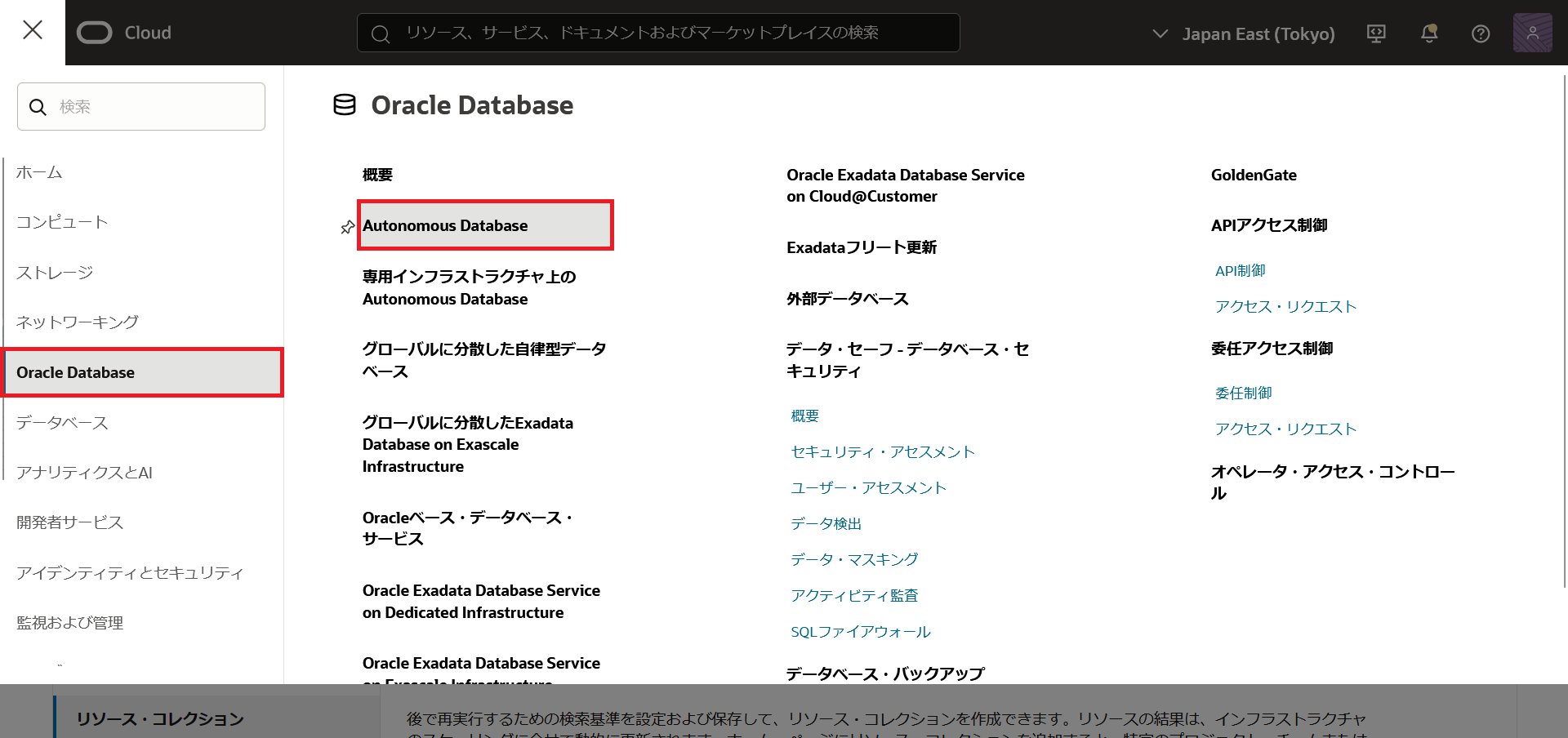Open the Autonomous Database link
This screenshot has width=1568, height=738.
pos(445,226)
